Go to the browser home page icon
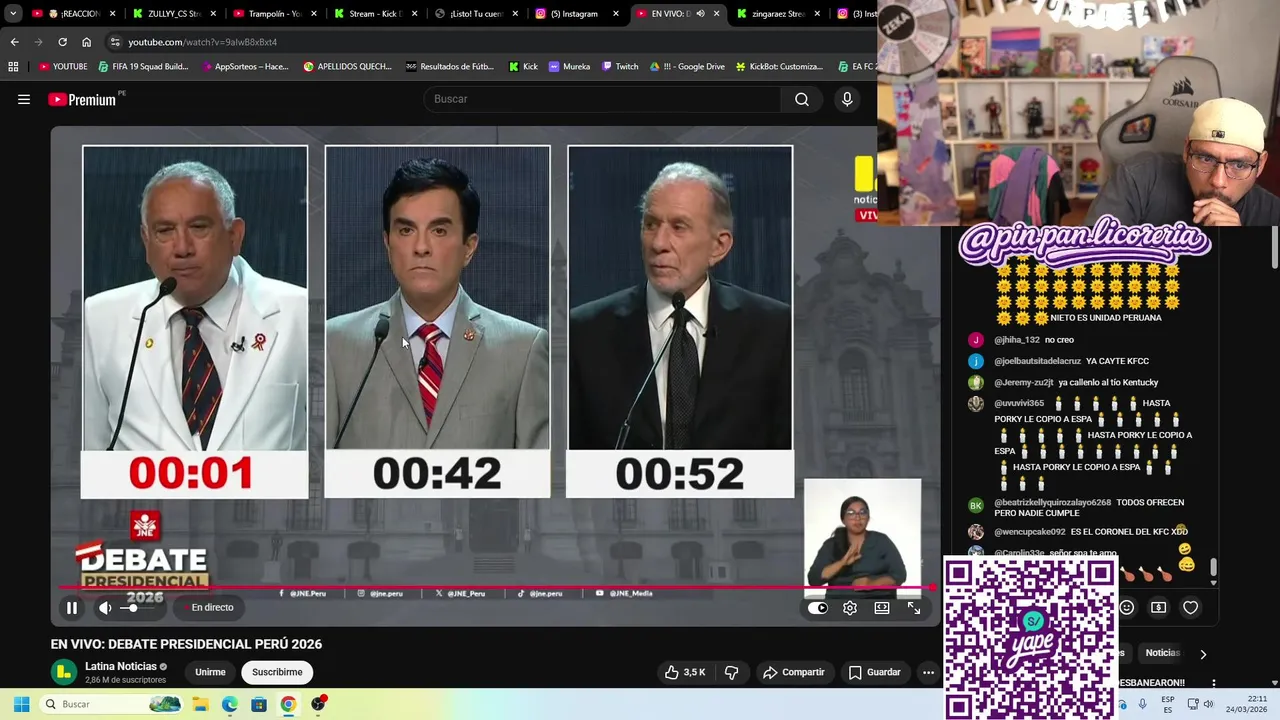The height and width of the screenshot is (720, 1280). (87, 42)
